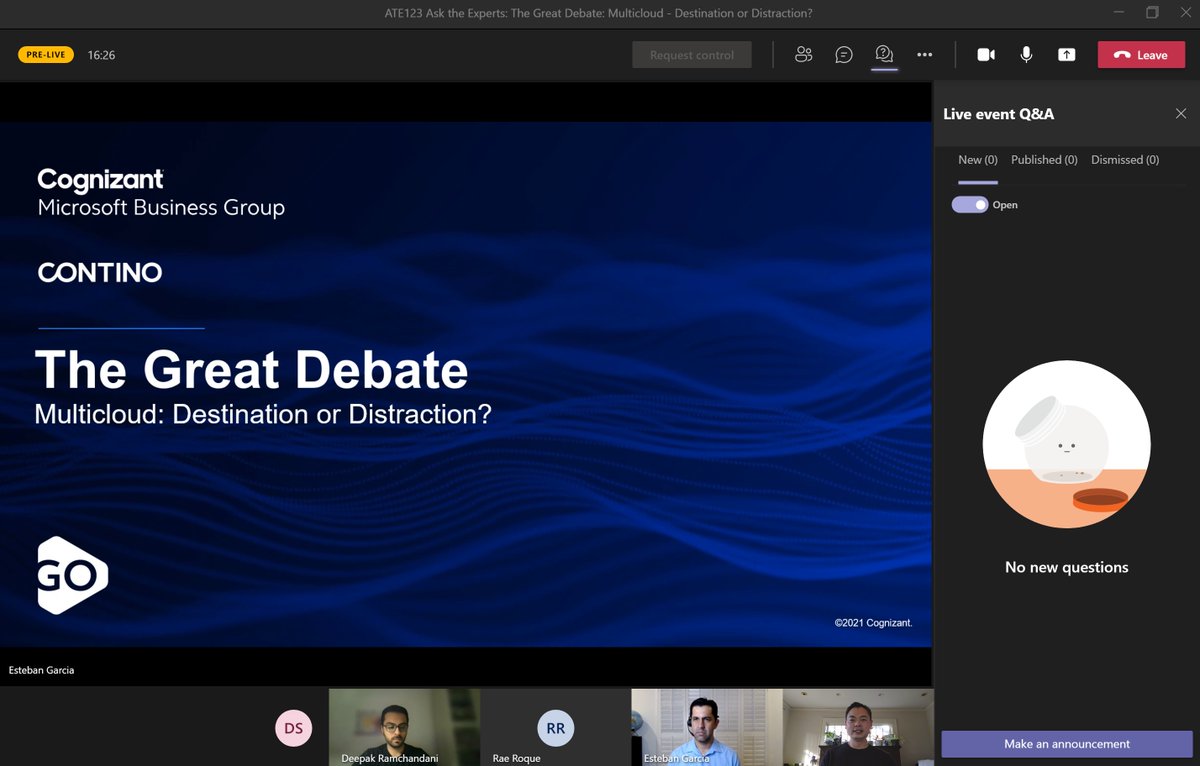
Task: Open the participants panel icon
Action: tap(803, 55)
